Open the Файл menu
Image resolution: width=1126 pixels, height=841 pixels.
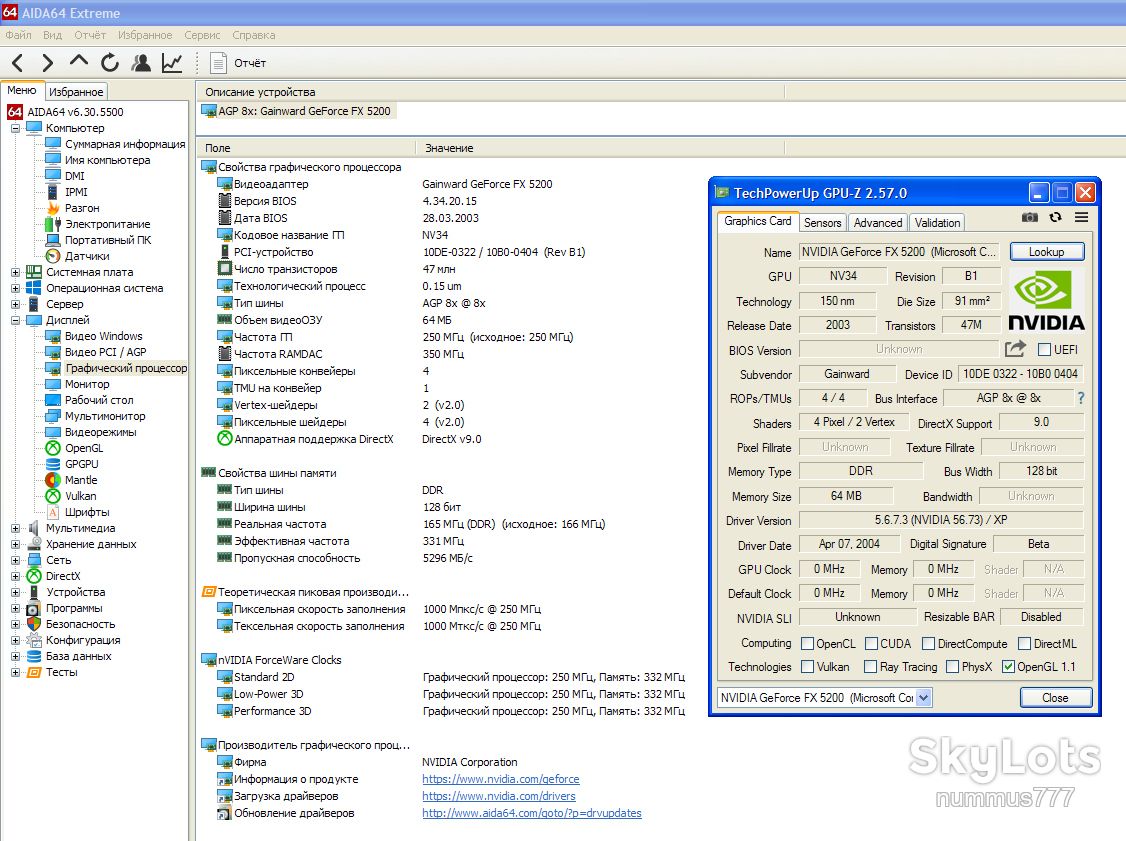pos(18,35)
